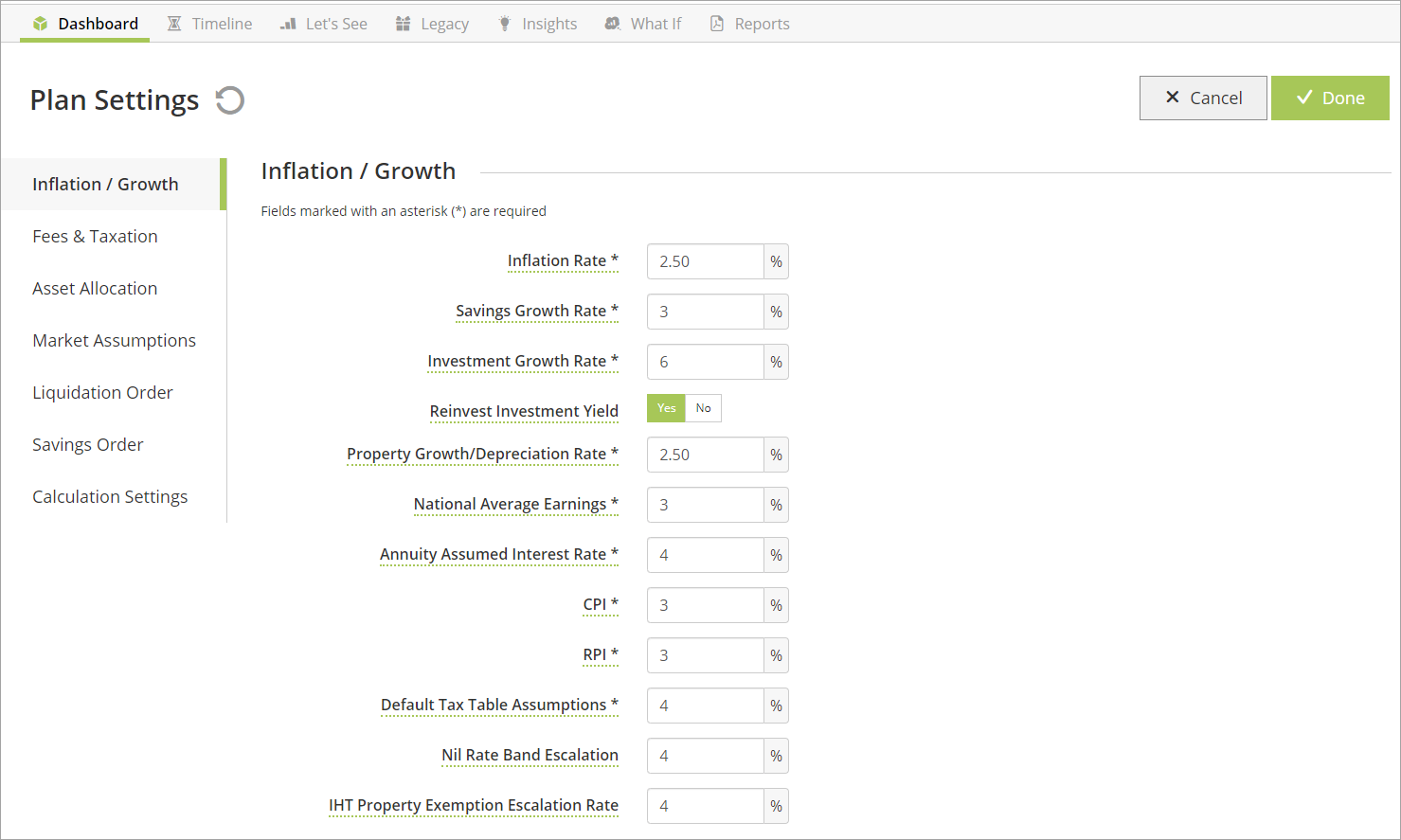
Task: Go to the Insights tab
Action: tap(538, 24)
